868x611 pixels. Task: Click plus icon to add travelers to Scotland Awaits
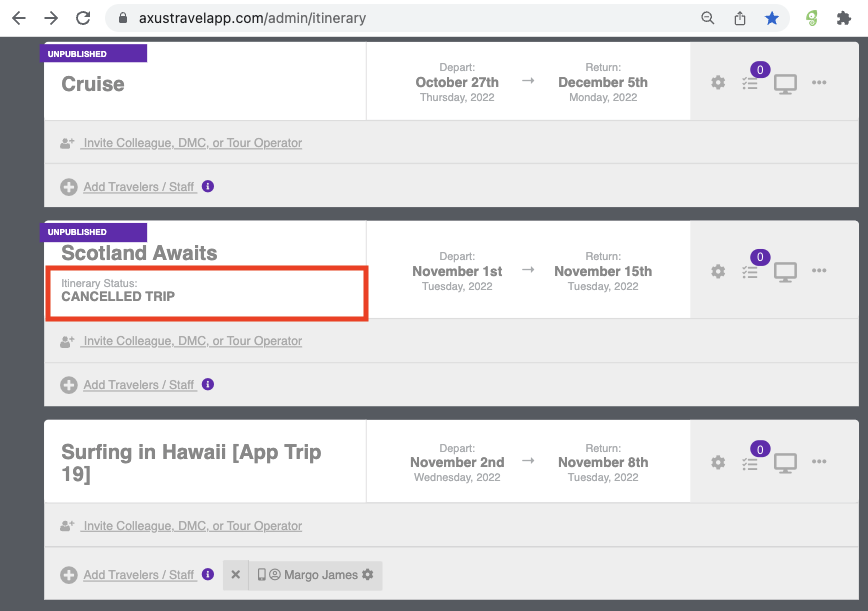tap(69, 385)
